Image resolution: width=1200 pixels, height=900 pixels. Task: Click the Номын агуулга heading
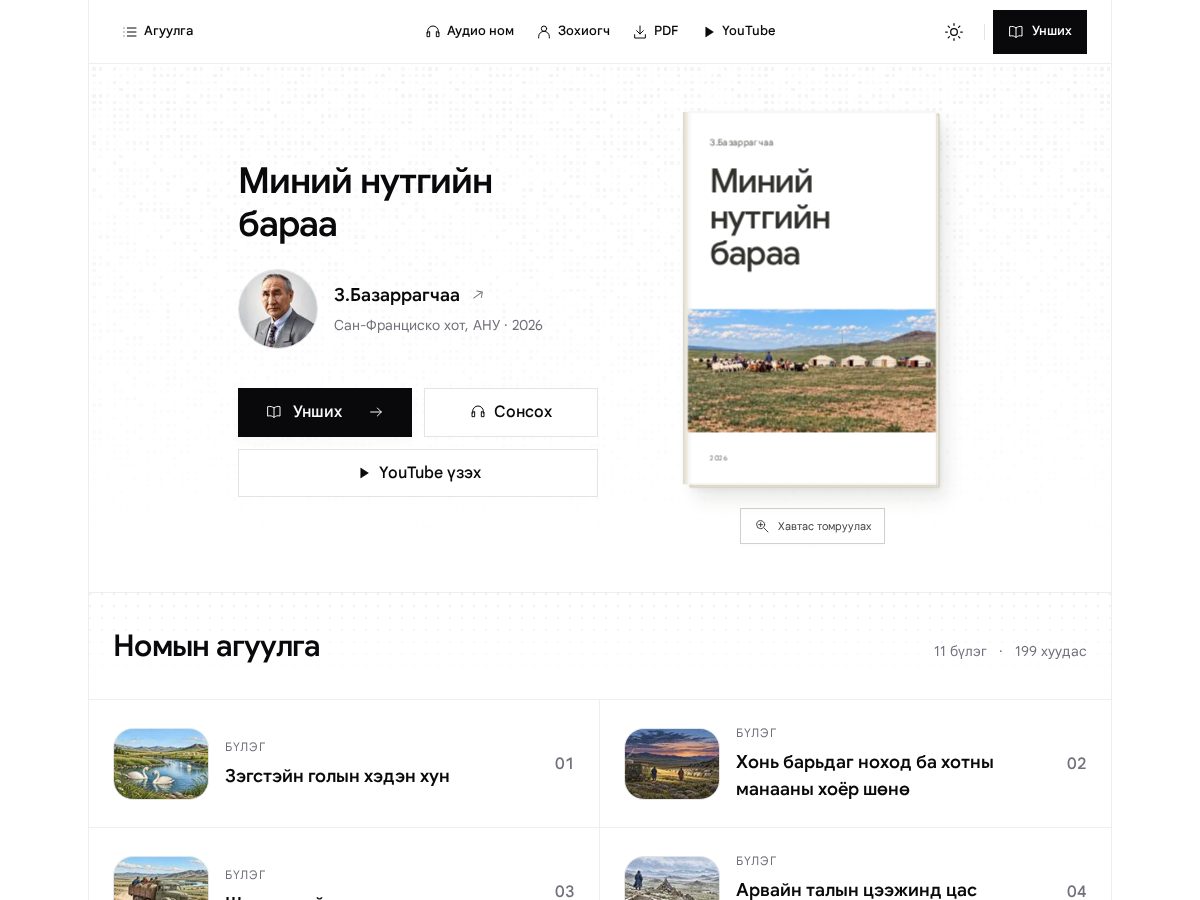[217, 646]
